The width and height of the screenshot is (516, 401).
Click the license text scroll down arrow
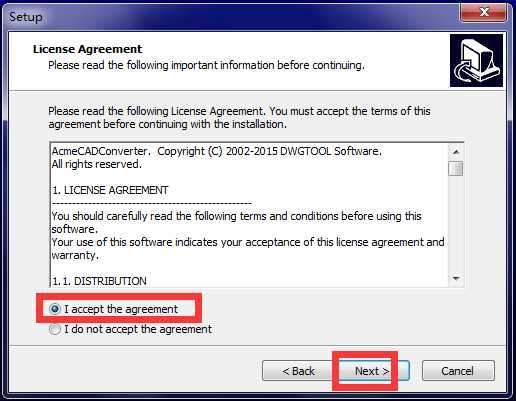click(x=456, y=279)
